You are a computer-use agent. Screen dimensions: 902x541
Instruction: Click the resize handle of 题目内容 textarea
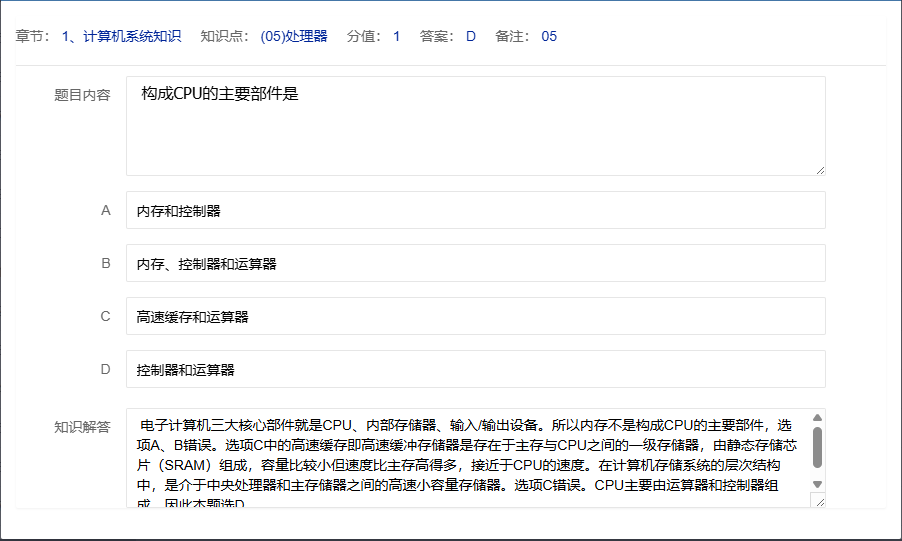pyautogui.click(x=819, y=170)
